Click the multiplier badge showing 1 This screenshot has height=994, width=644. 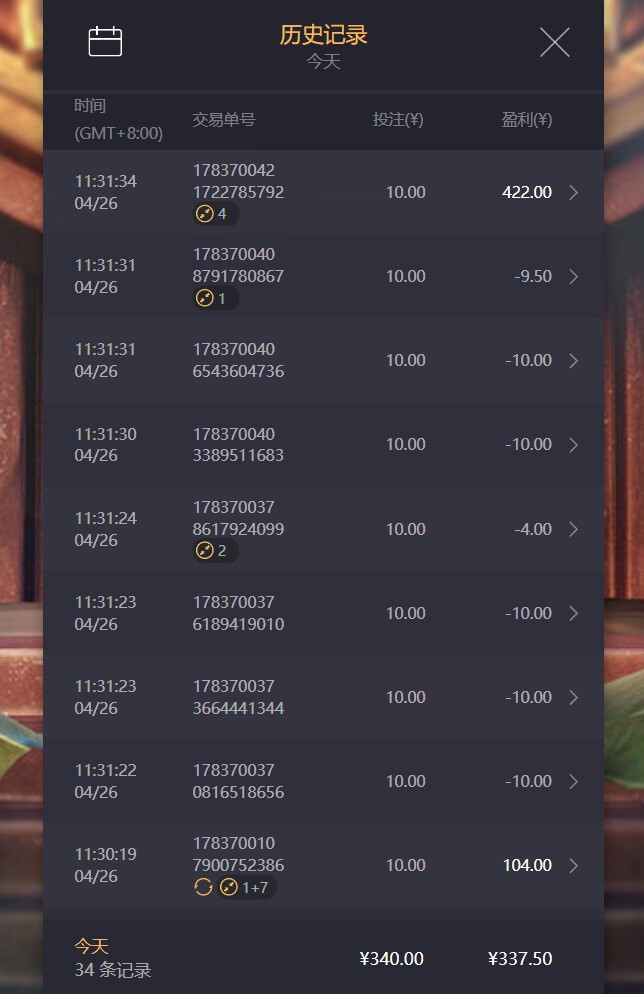point(215,298)
